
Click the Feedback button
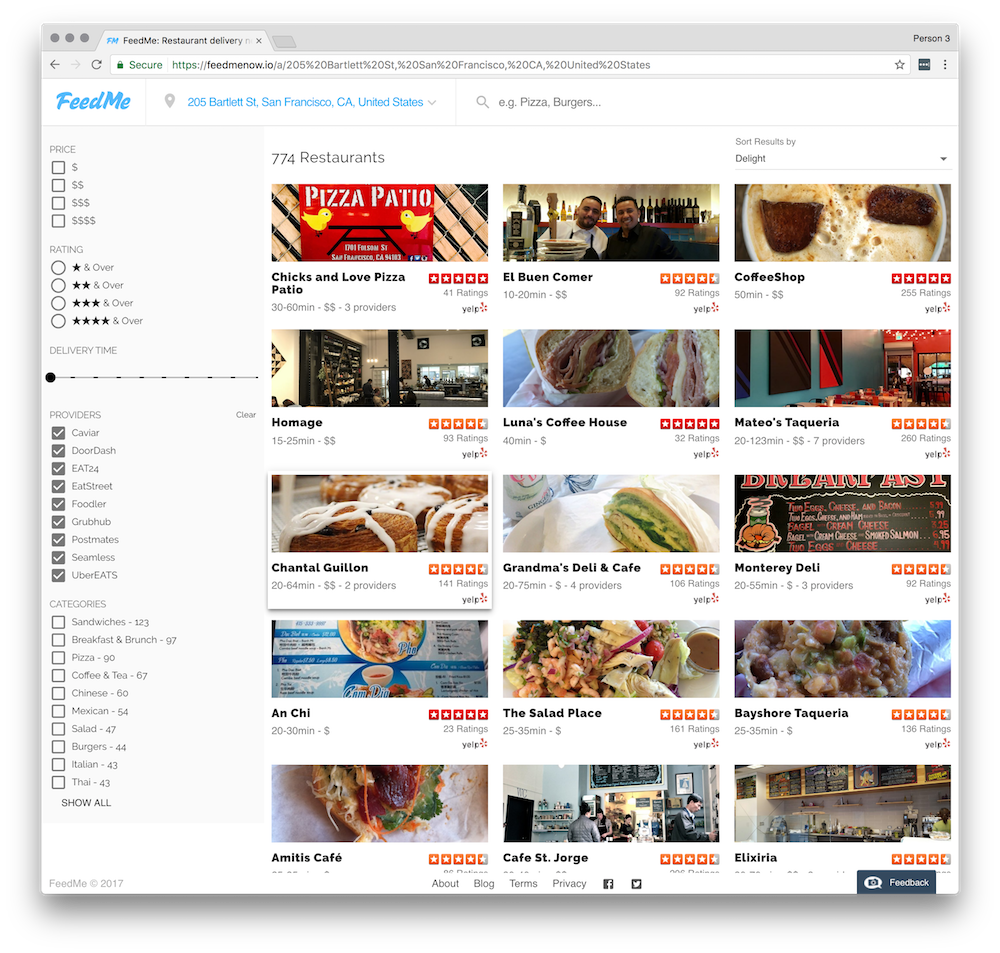(896, 882)
